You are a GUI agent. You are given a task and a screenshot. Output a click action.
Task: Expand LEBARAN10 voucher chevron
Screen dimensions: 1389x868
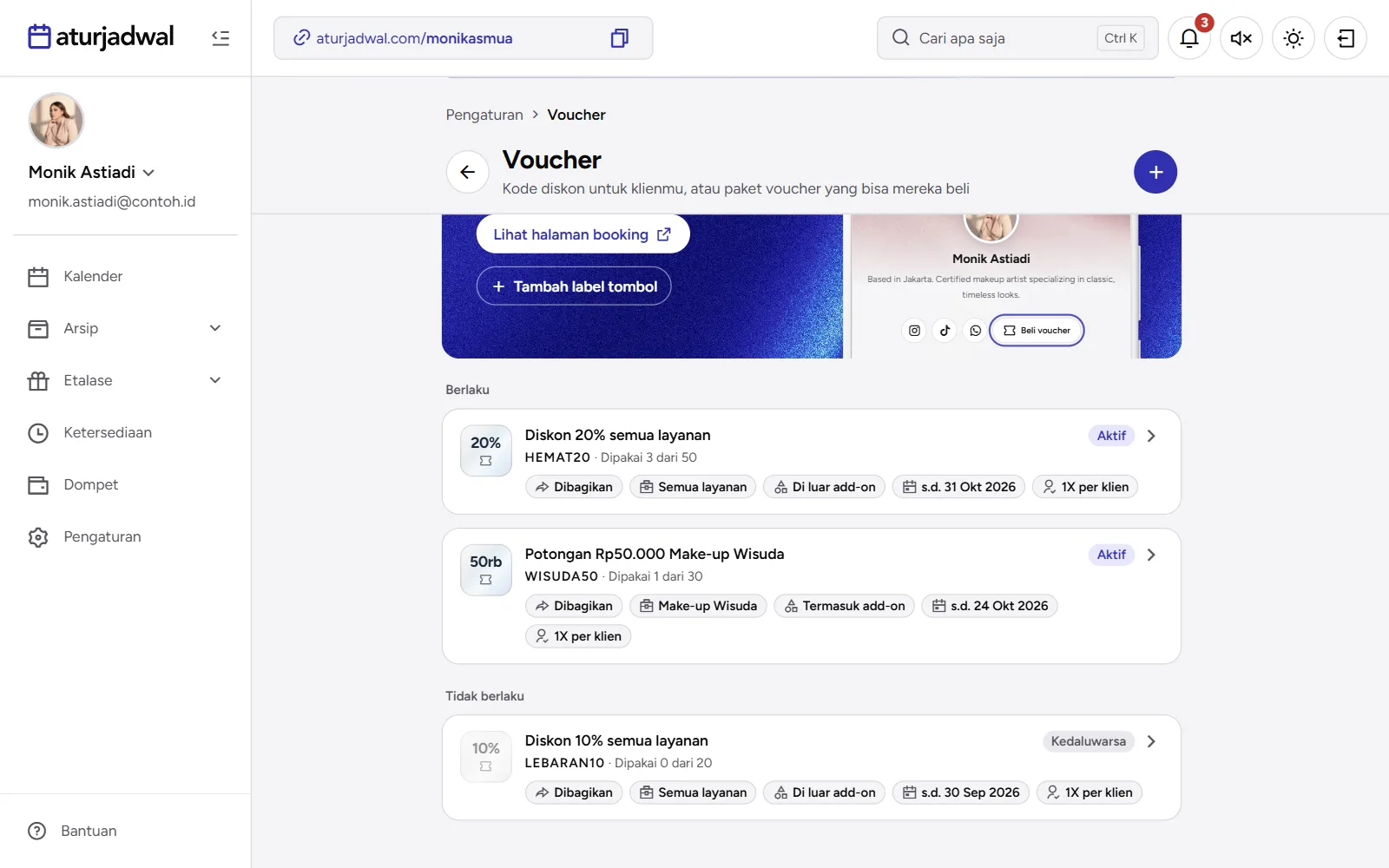tap(1151, 741)
